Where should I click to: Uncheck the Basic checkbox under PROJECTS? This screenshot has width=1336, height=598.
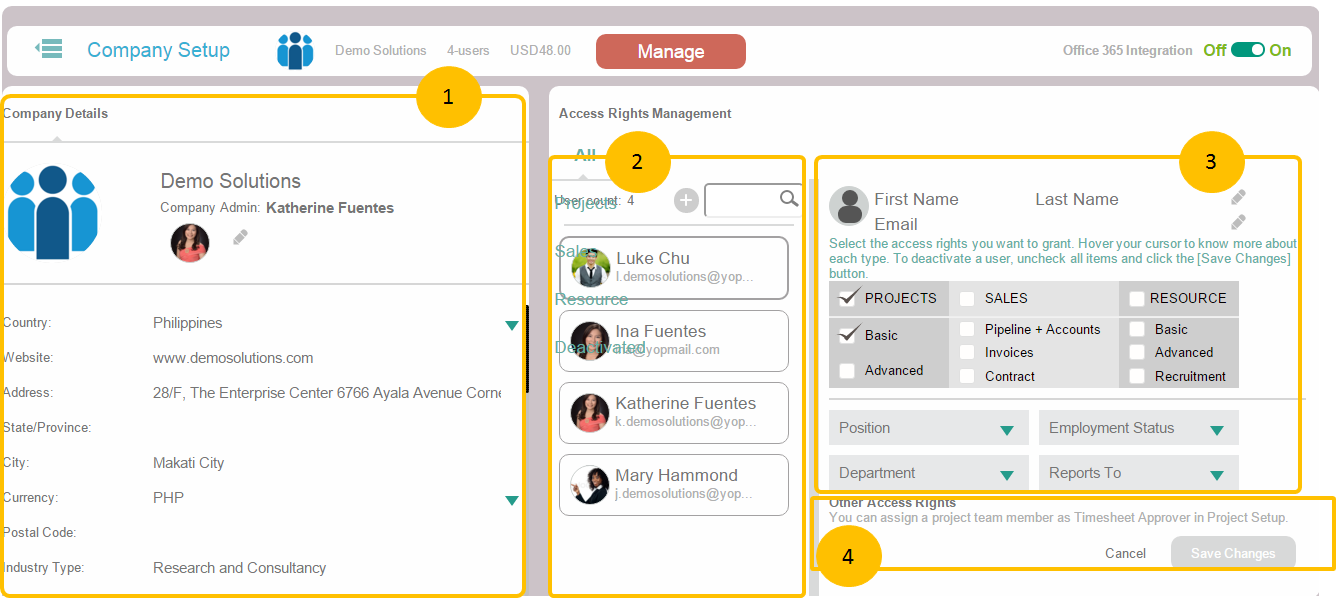[849, 335]
